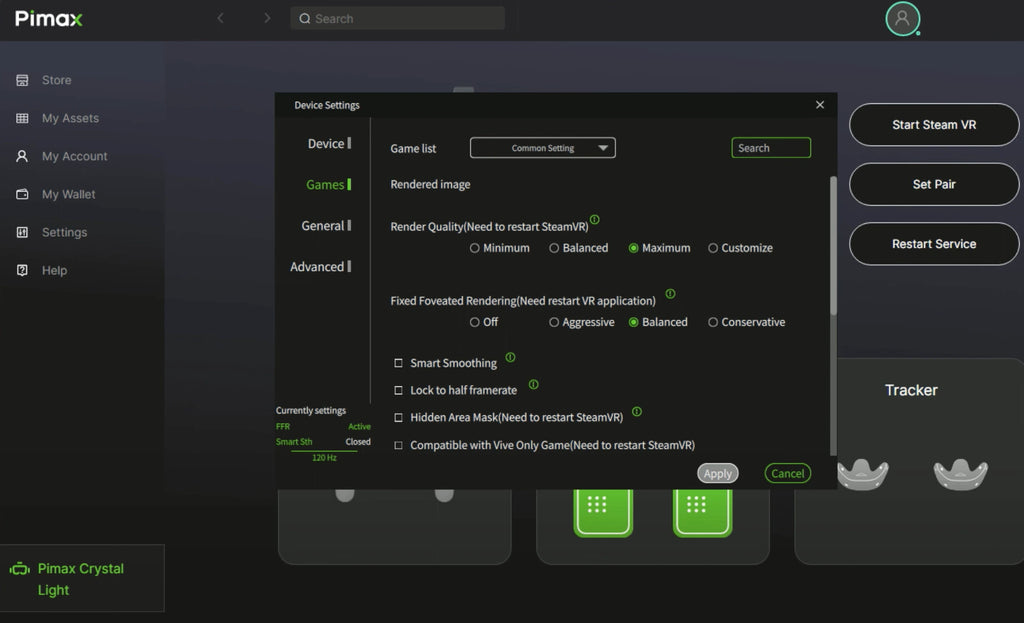Click the Pimax logo
Image resolution: width=1024 pixels, height=623 pixels.
coord(49,18)
